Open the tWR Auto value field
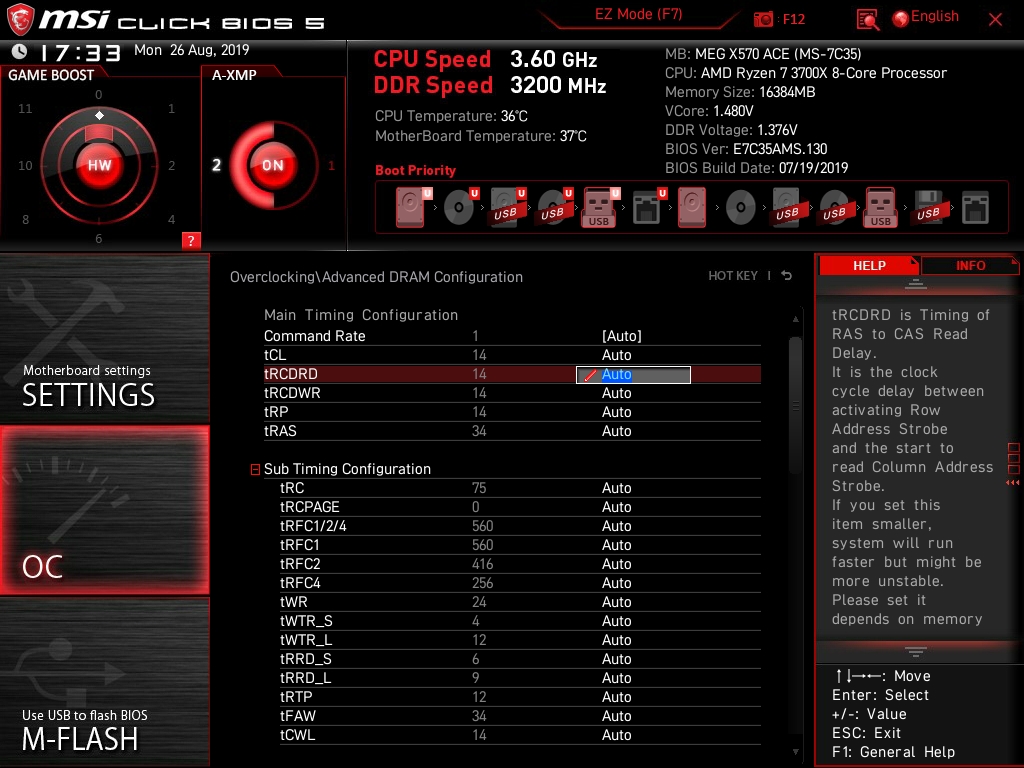 tap(616, 602)
